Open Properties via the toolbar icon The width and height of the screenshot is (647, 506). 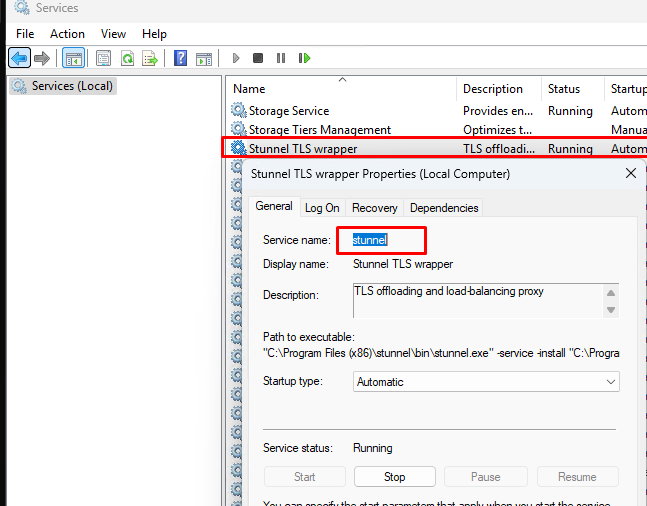(103, 59)
